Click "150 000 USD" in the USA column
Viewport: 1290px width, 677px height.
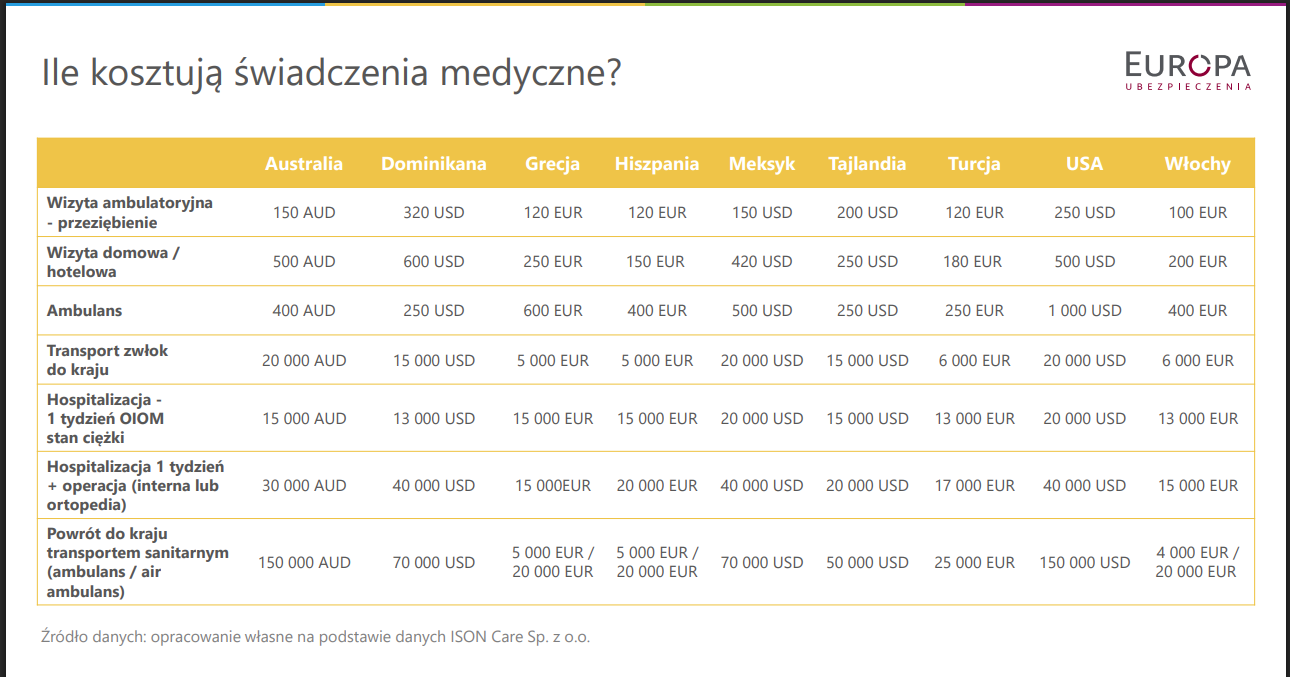click(x=1084, y=562)
